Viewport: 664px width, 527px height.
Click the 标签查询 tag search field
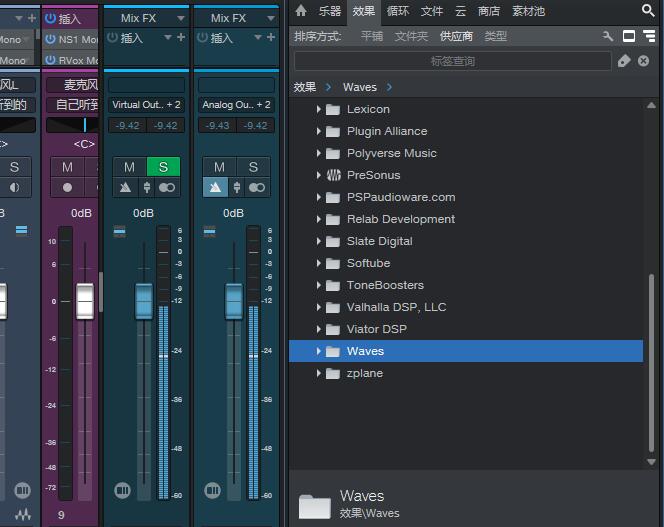coord(452,61)
